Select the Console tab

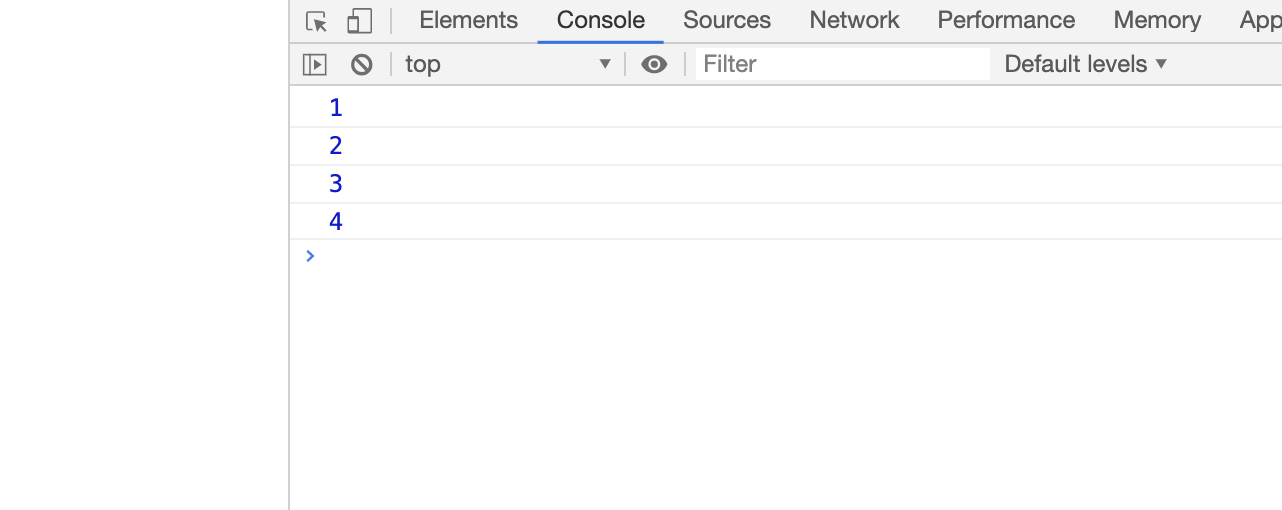(601, 20)
